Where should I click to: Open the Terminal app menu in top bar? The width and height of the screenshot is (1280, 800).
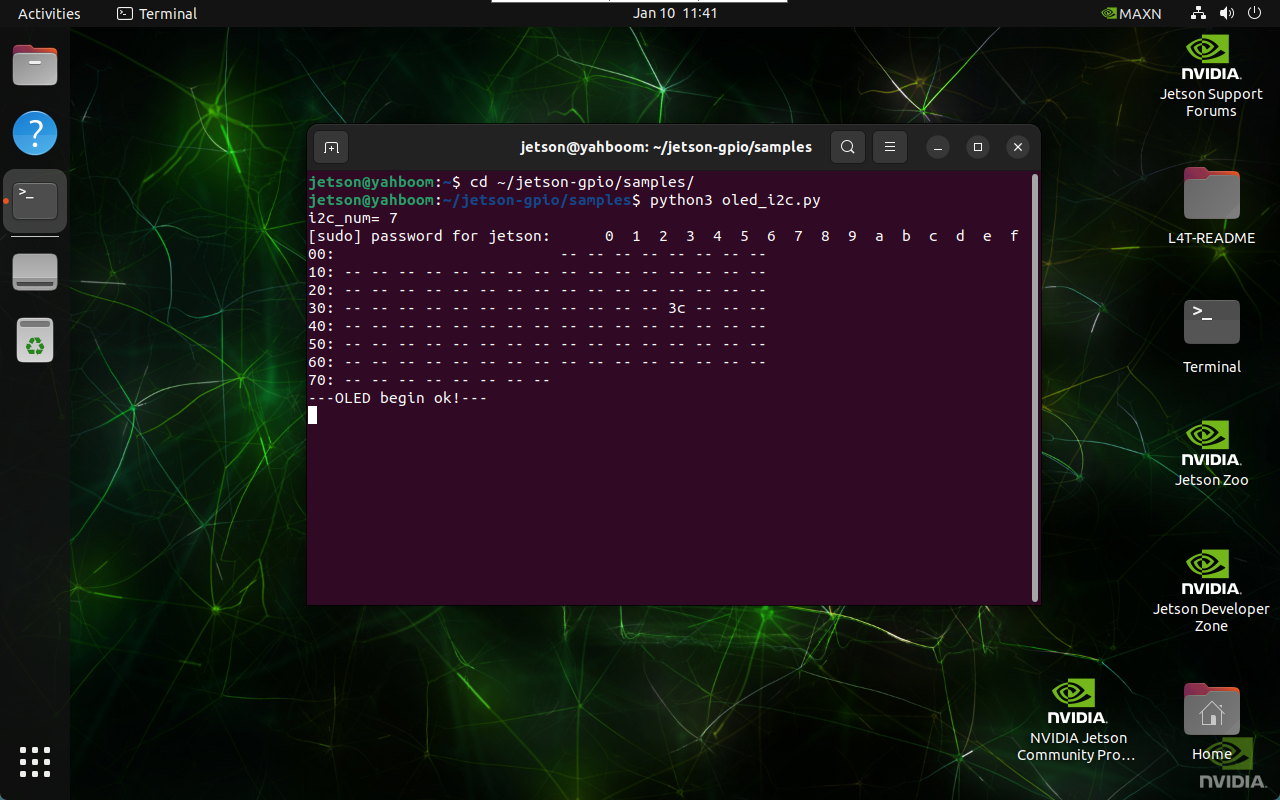[x=157, y=14]
